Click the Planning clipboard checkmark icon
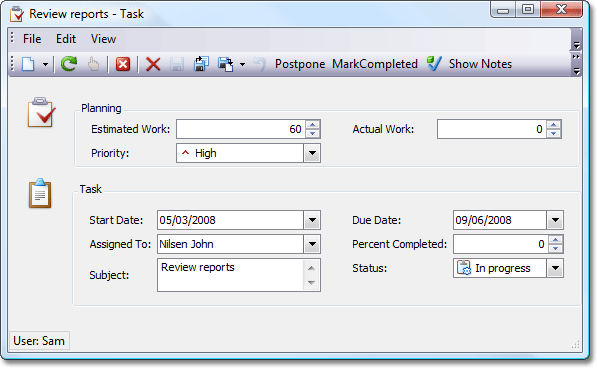 coord(41,112)
